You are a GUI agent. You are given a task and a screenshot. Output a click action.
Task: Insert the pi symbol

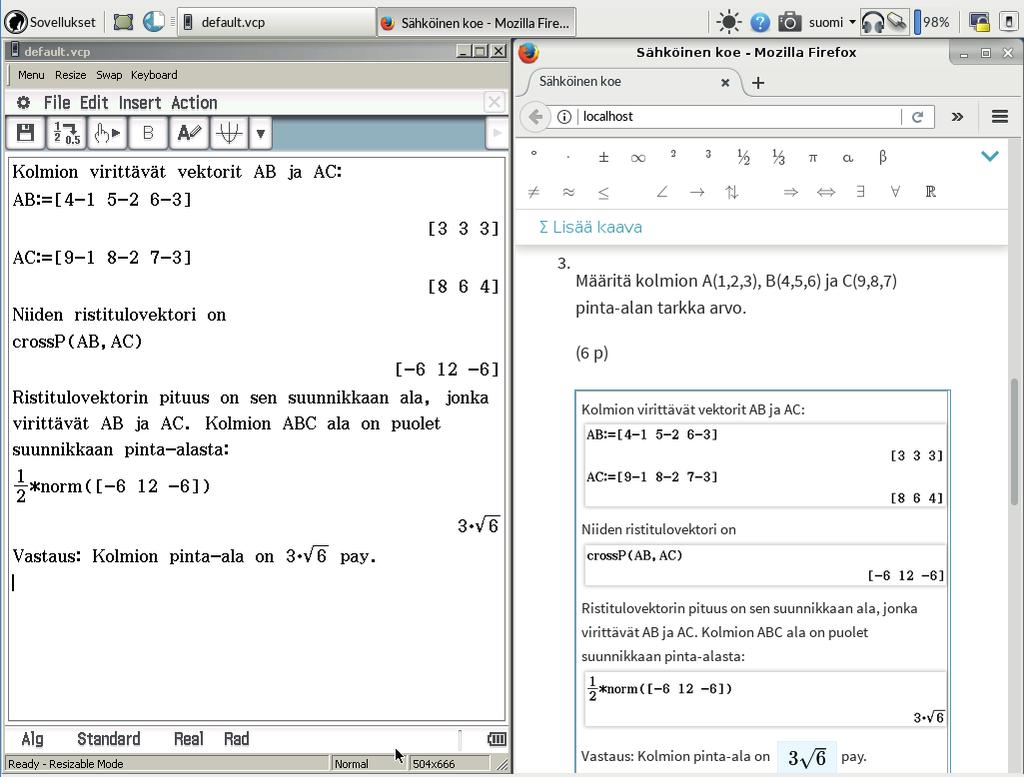coord(812,157)
